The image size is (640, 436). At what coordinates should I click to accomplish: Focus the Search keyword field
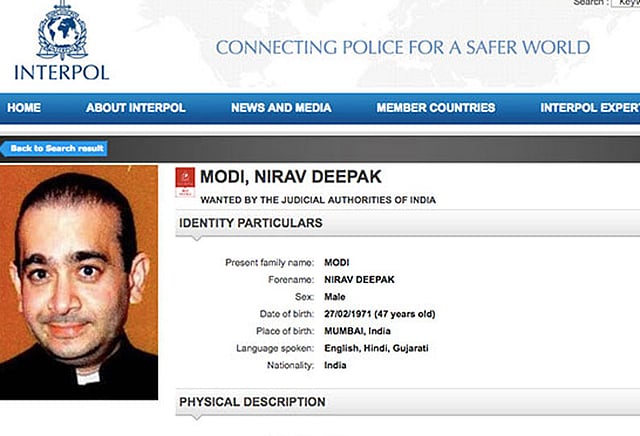[x=625, y=4]
